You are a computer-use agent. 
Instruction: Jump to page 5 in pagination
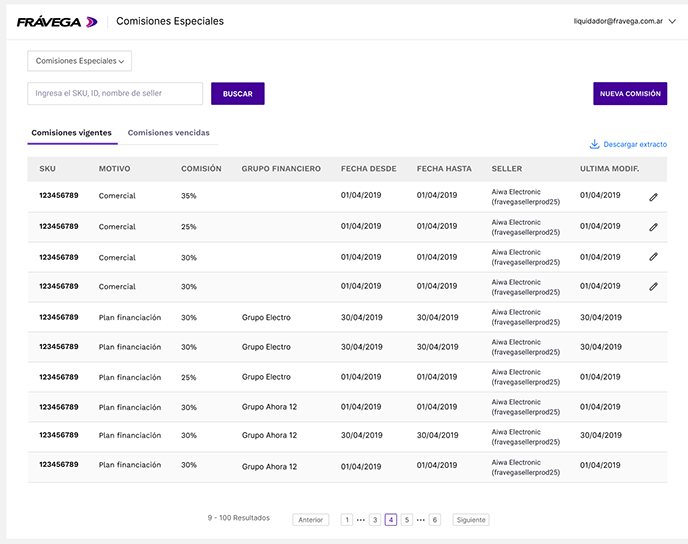(x=407, y=519)
